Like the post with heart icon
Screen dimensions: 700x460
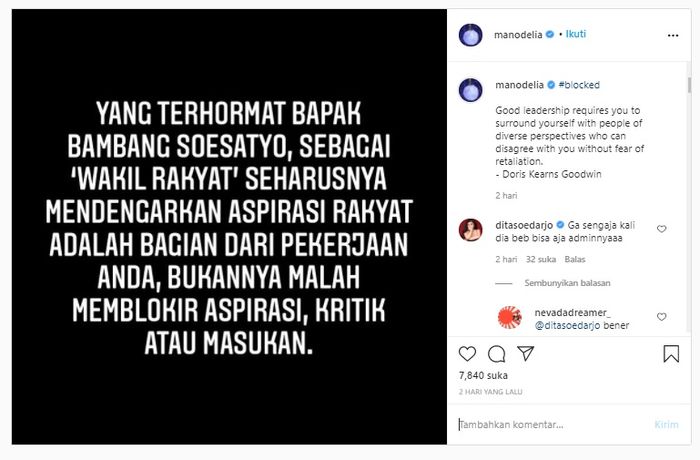coord(467,354)
